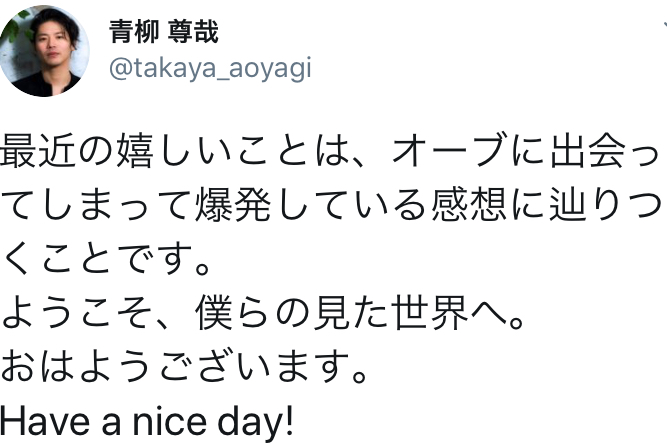Open the profile avatar photo
Screen dimensions: 667x444
[43, 50]
